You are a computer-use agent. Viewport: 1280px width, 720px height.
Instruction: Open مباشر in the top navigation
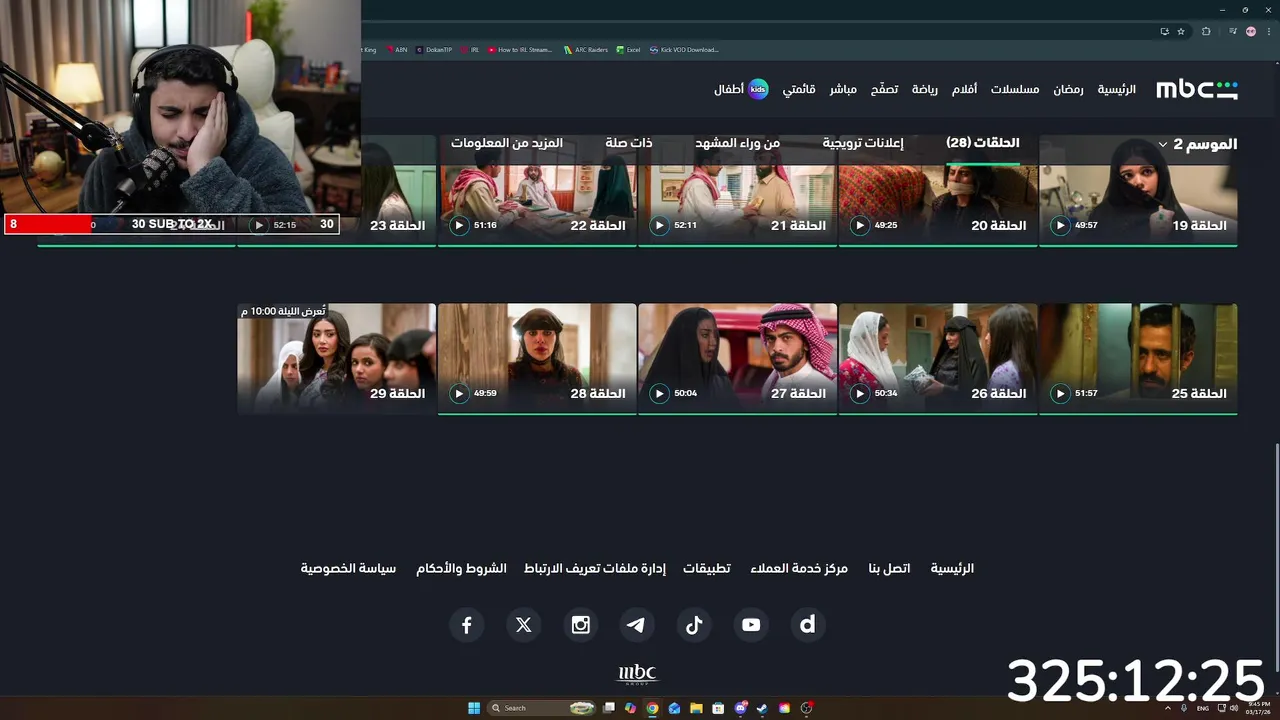coord(843,90)
